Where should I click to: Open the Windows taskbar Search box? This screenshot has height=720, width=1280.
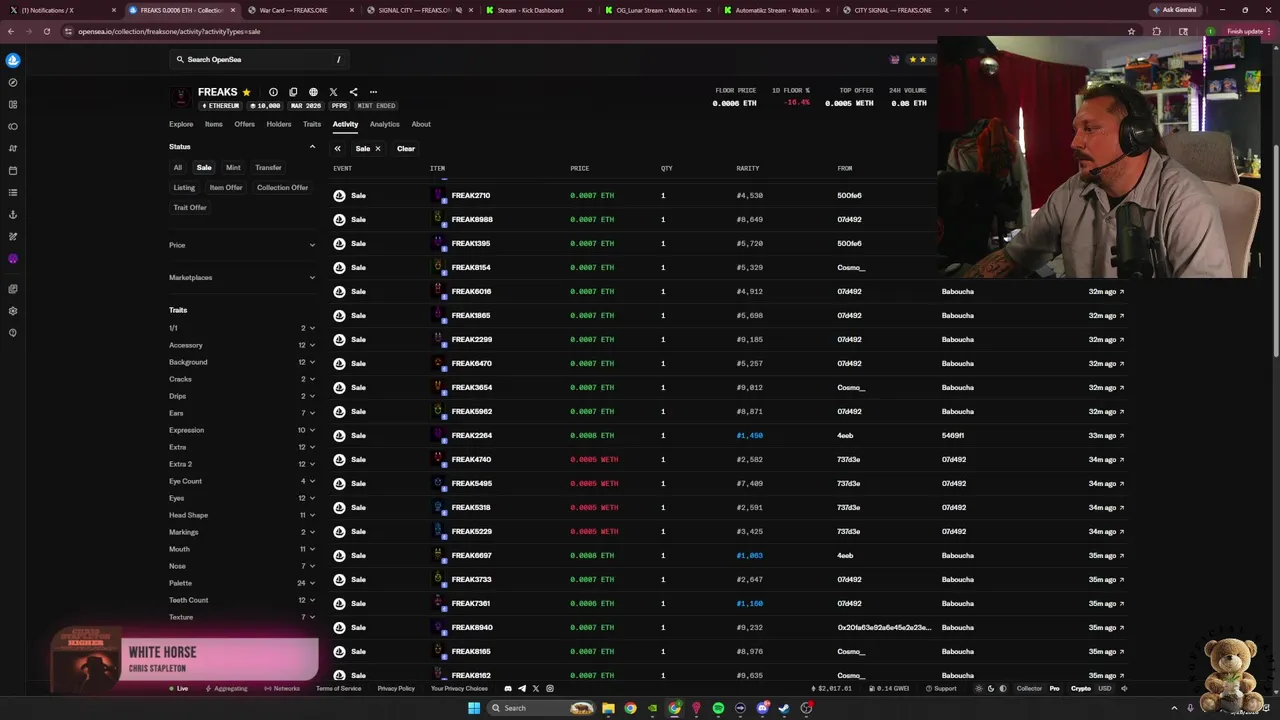tap(540, 708)
